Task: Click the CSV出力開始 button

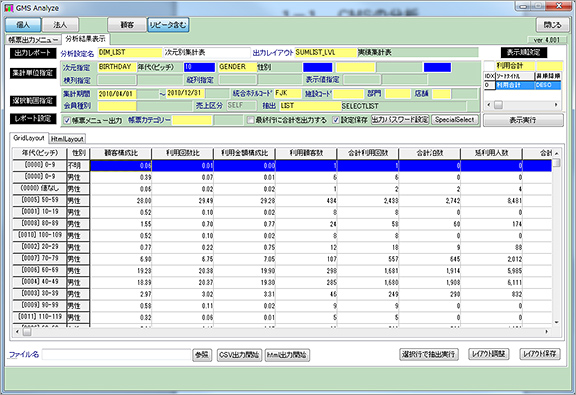Action: 240,355
